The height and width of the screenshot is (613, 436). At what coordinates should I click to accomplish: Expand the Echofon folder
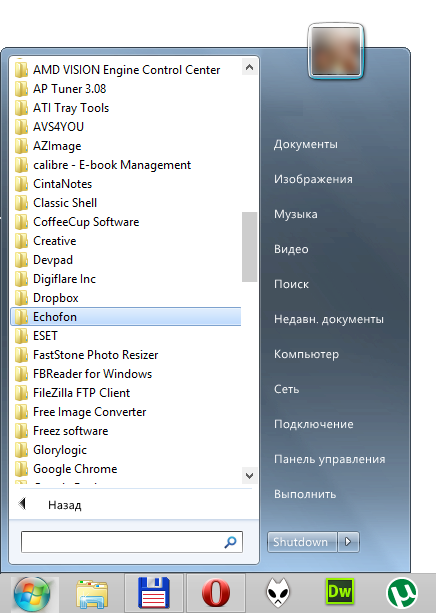click(126, 317)
